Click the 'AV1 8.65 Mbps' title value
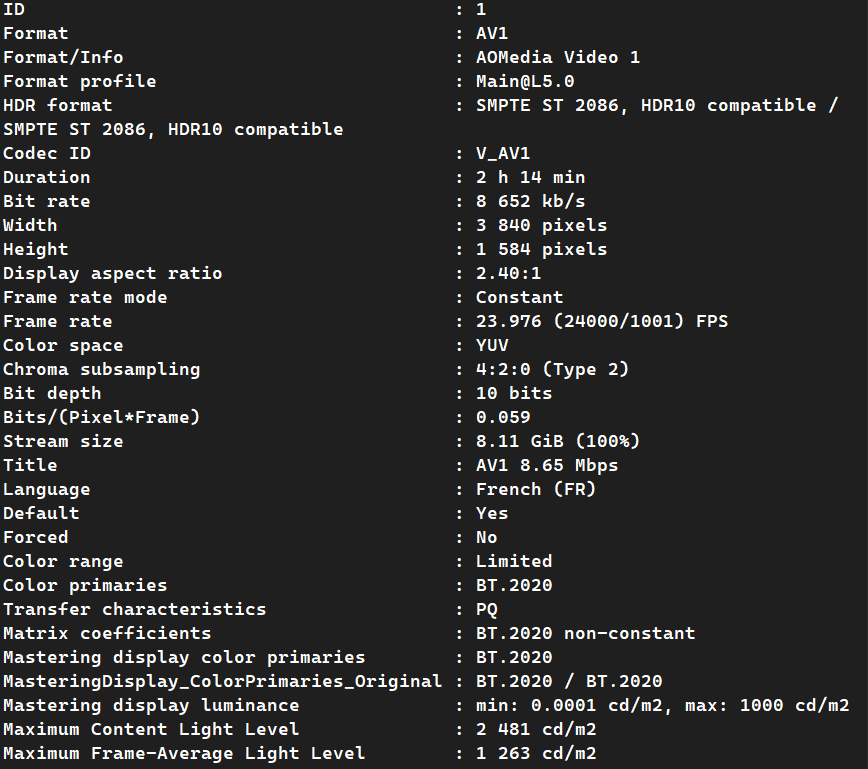The image size is (868, 769). [x=546, y=465]
